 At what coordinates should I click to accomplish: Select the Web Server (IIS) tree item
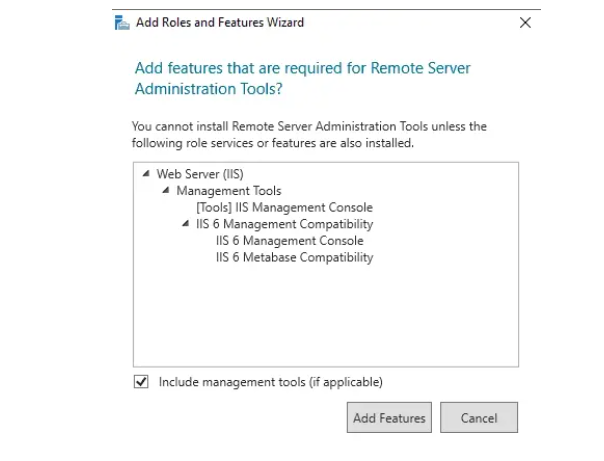200,174
